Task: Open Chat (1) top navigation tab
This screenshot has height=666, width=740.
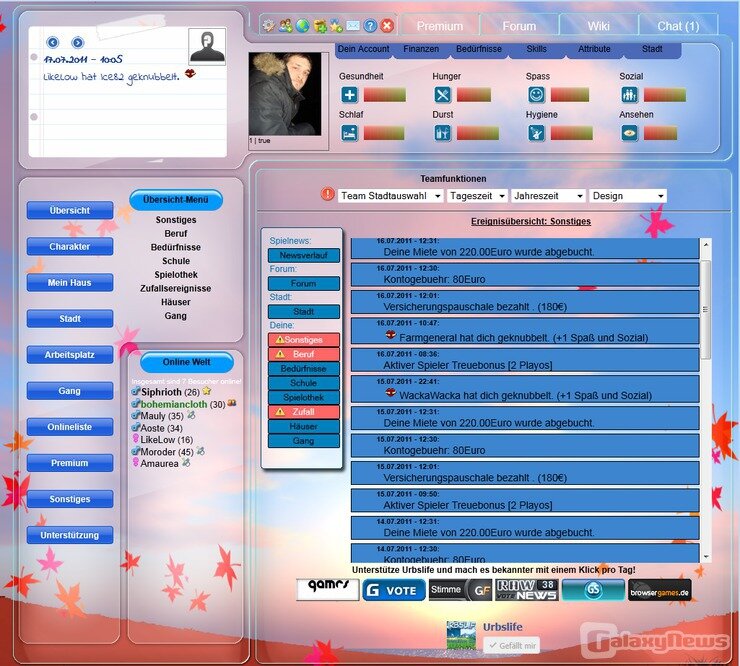Action: point(678,26)
